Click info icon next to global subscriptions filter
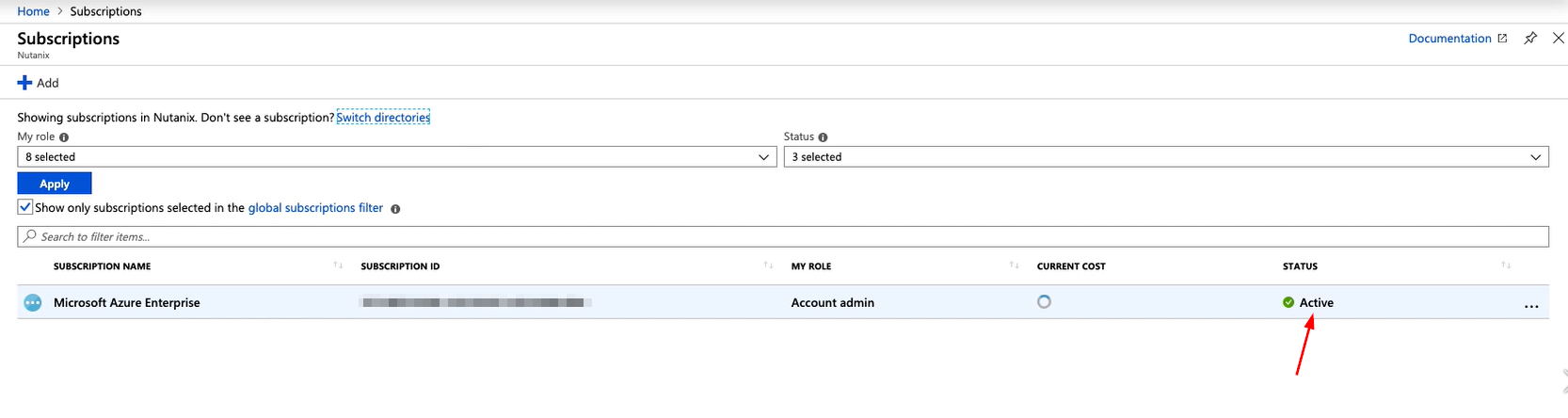 coord(395,209)
